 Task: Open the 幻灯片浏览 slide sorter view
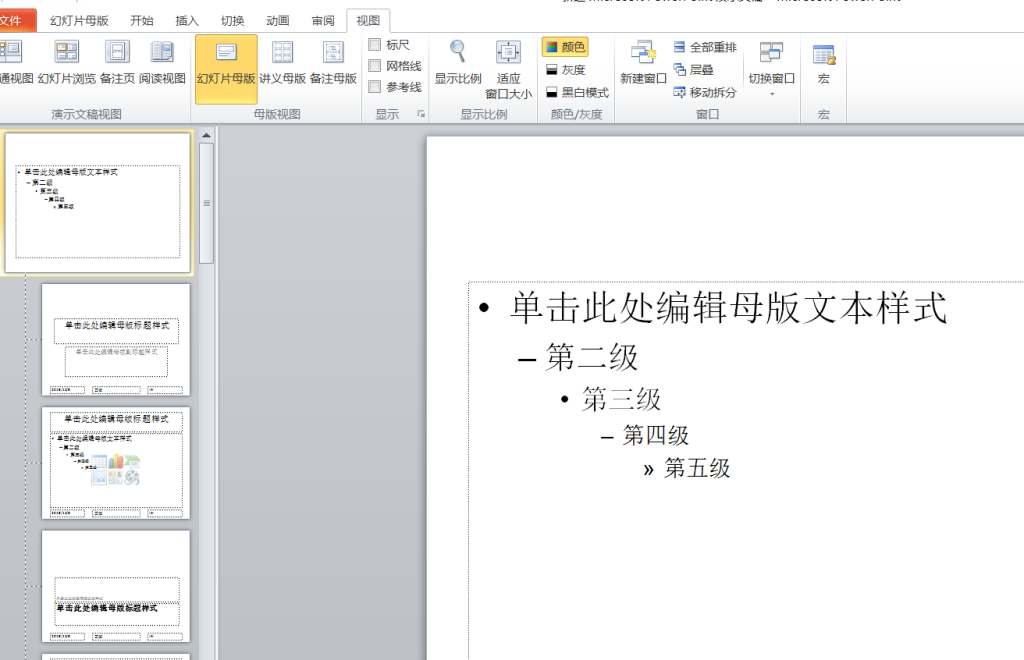pyautogui.click(x=67, y=63)
